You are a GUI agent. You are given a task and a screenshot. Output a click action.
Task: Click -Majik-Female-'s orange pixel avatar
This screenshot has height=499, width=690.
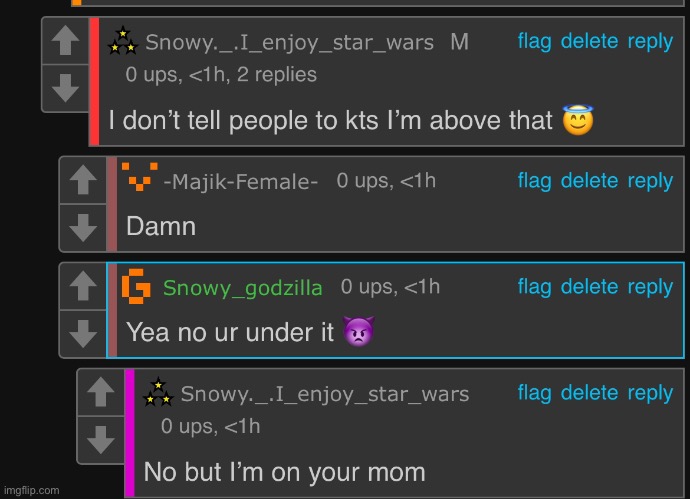139,177
